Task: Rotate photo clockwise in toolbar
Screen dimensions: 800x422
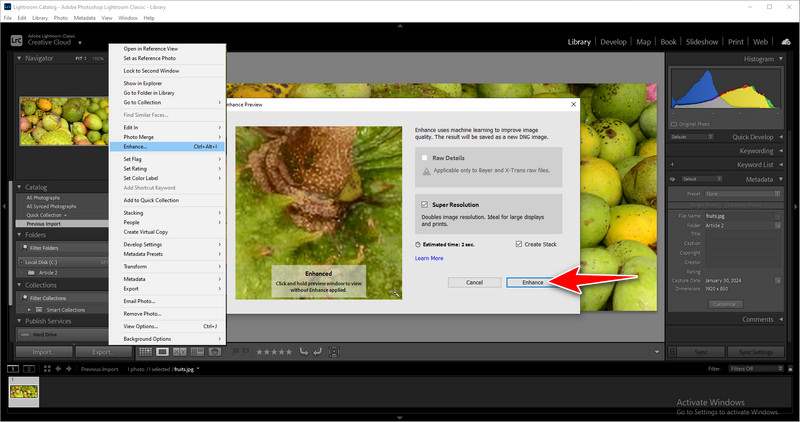Action: point(317,351)
